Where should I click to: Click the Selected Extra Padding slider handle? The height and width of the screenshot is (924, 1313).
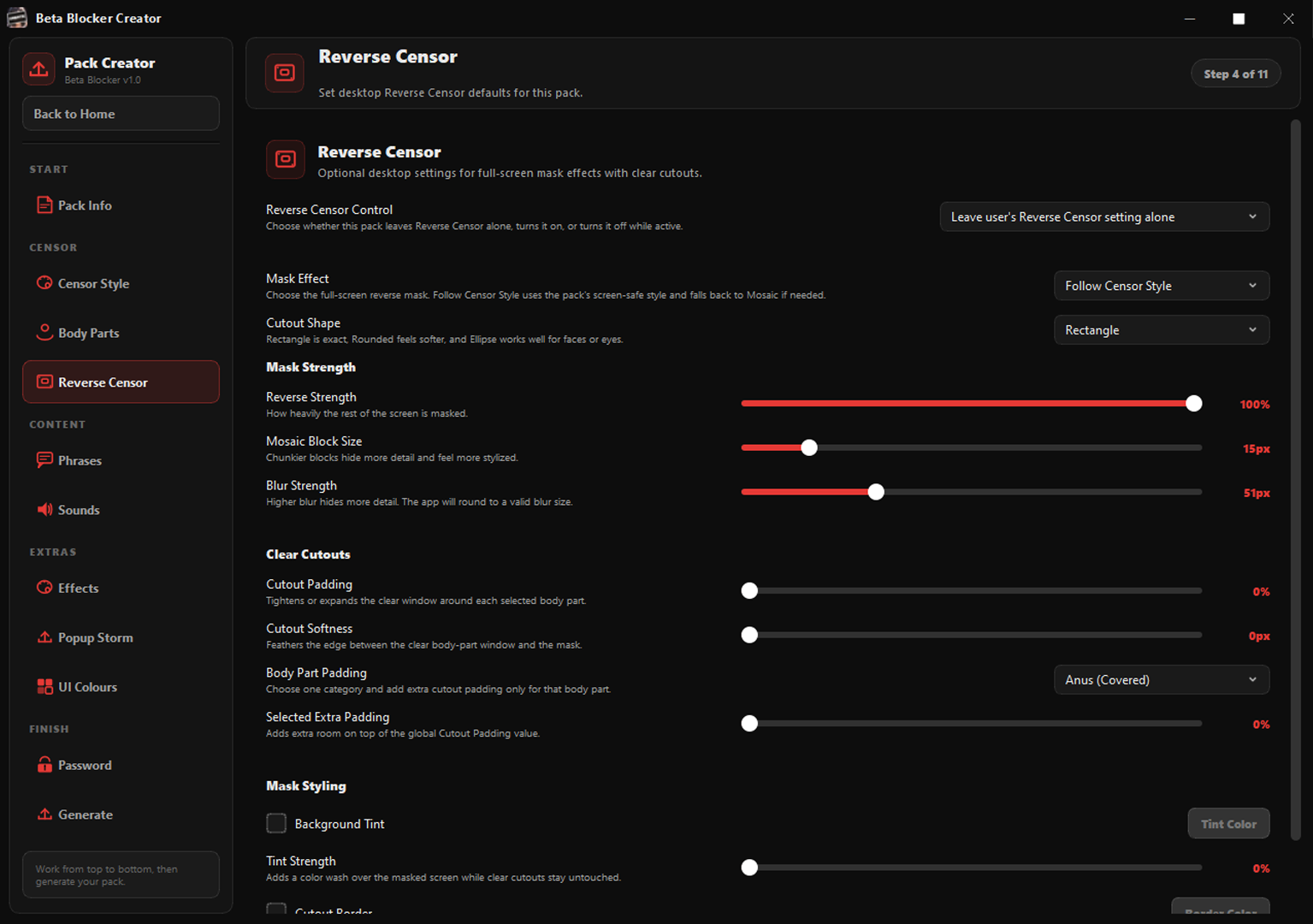749,723
